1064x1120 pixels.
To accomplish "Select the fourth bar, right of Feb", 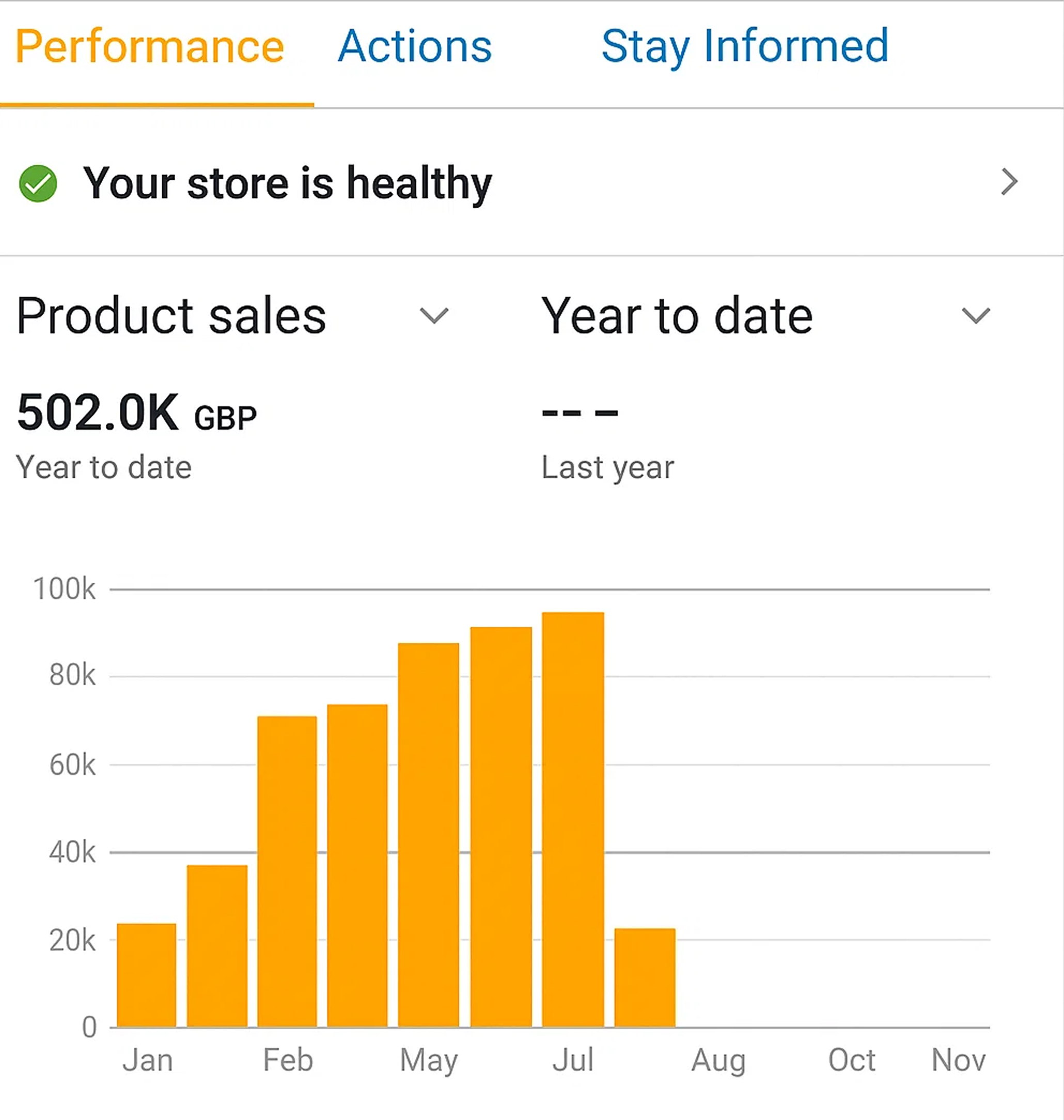I will (357, 866).
